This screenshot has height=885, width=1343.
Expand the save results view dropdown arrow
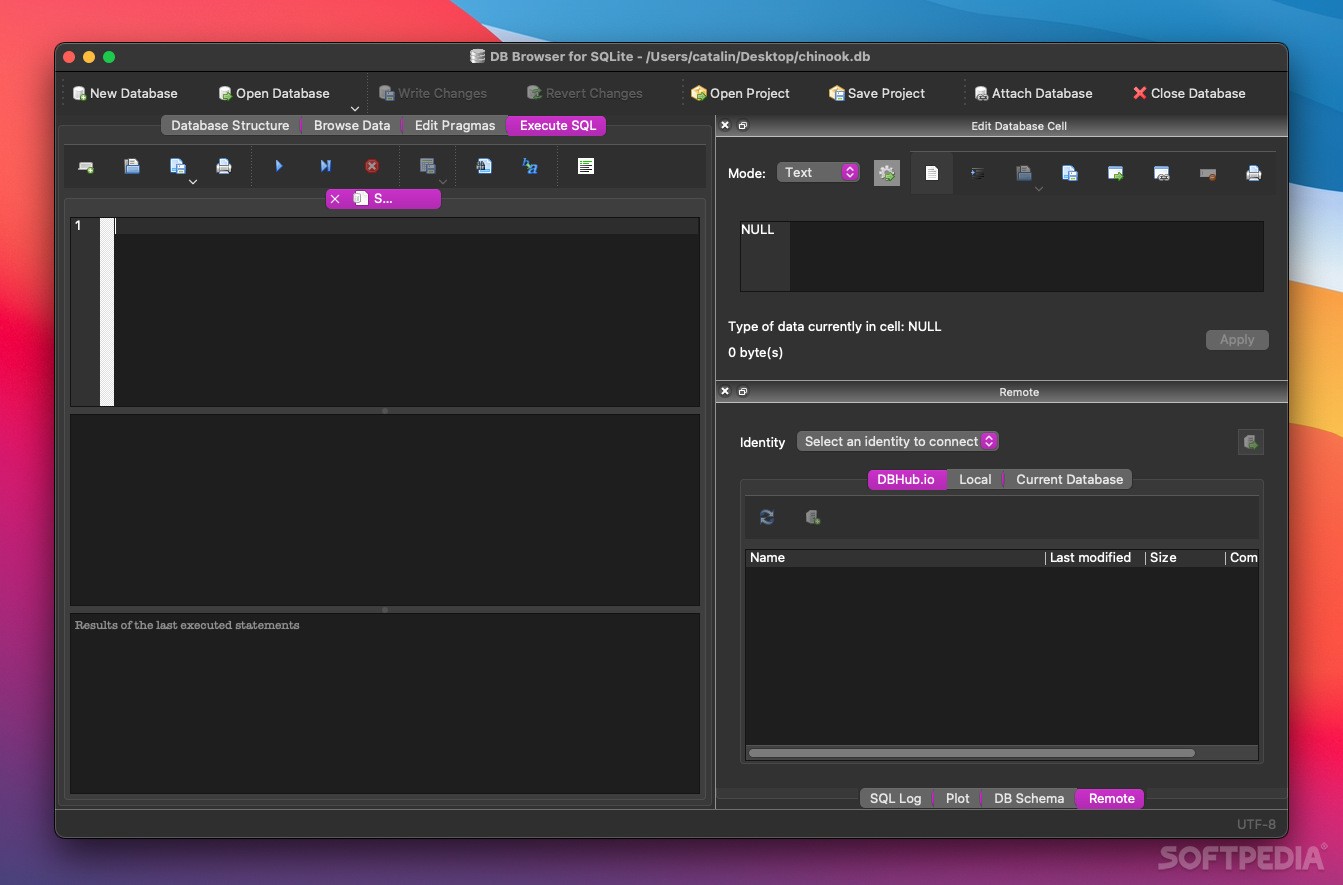click(443, 181)
